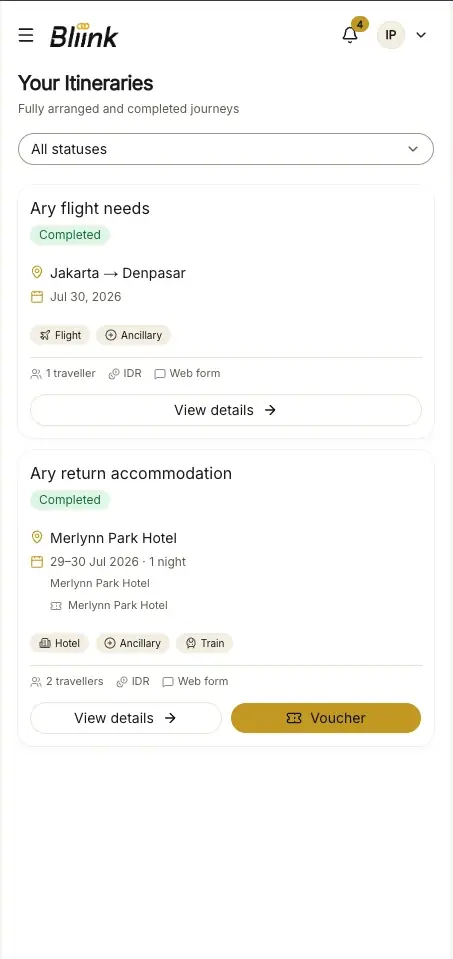Click the Hotel tag on Ary return accommodation
453x959 pixels.
[x=59, y=643]
